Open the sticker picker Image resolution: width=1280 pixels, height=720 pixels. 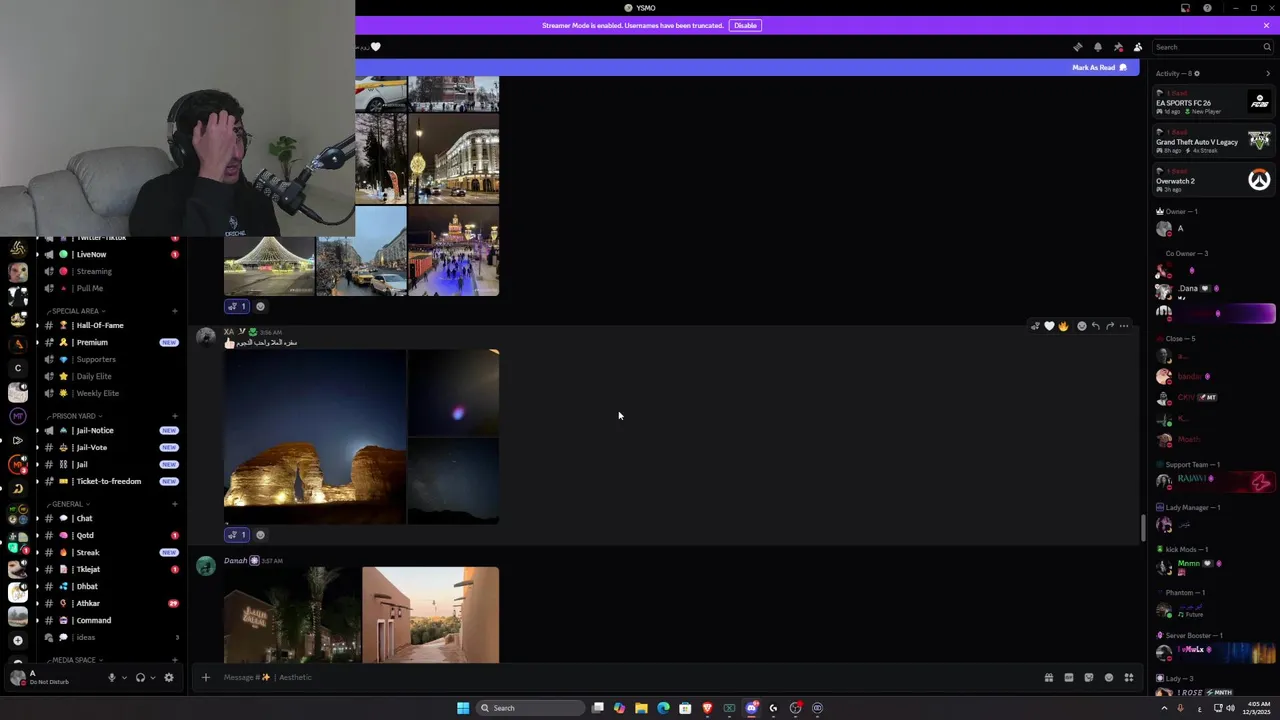1088,677
